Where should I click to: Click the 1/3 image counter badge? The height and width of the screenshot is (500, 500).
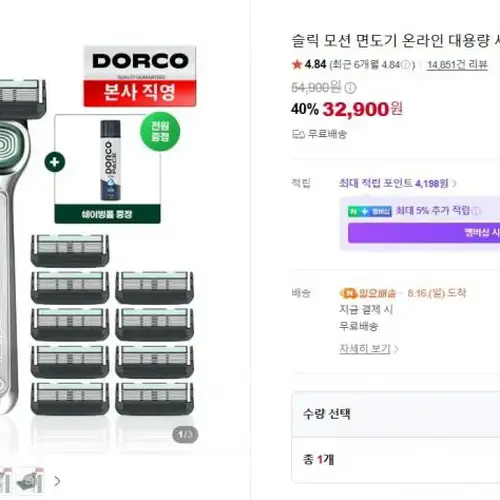[x=185, y=435]
